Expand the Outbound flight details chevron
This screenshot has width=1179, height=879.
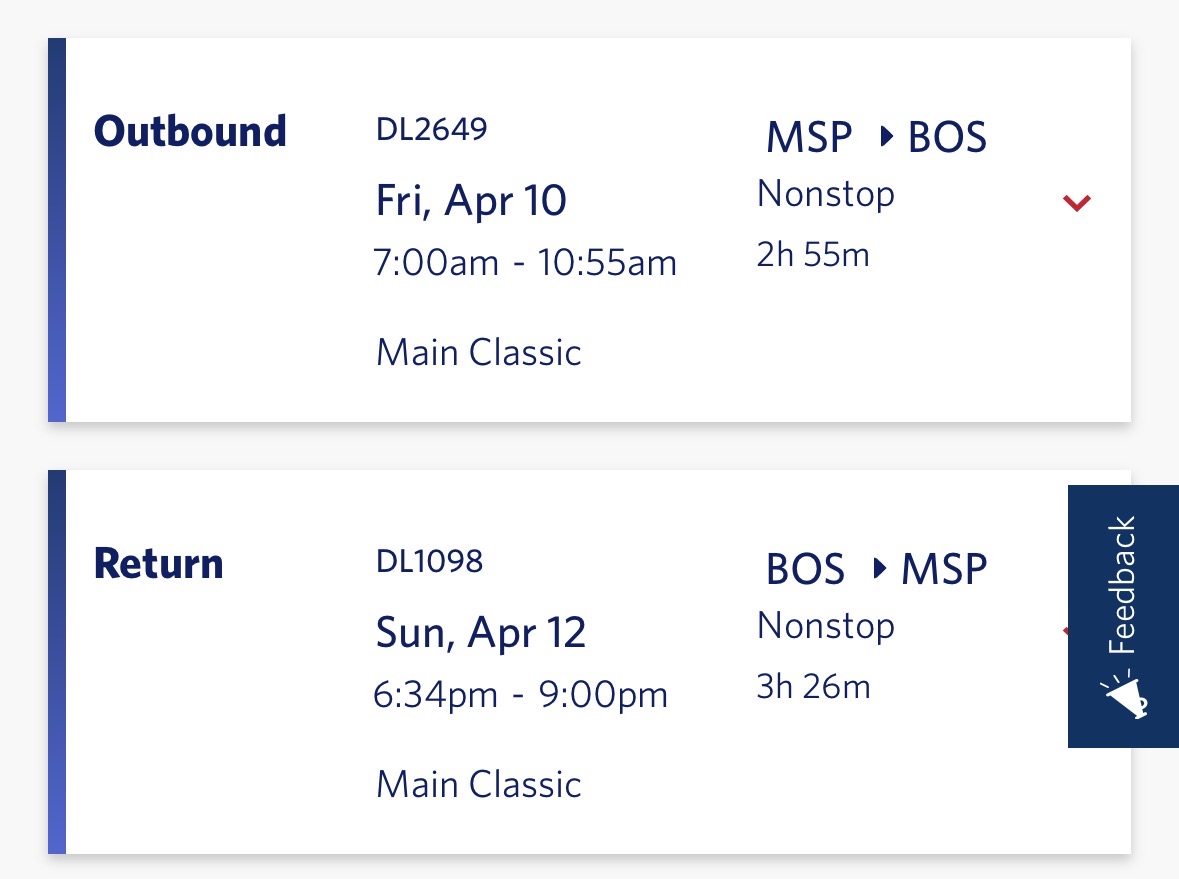point(1076,203)
